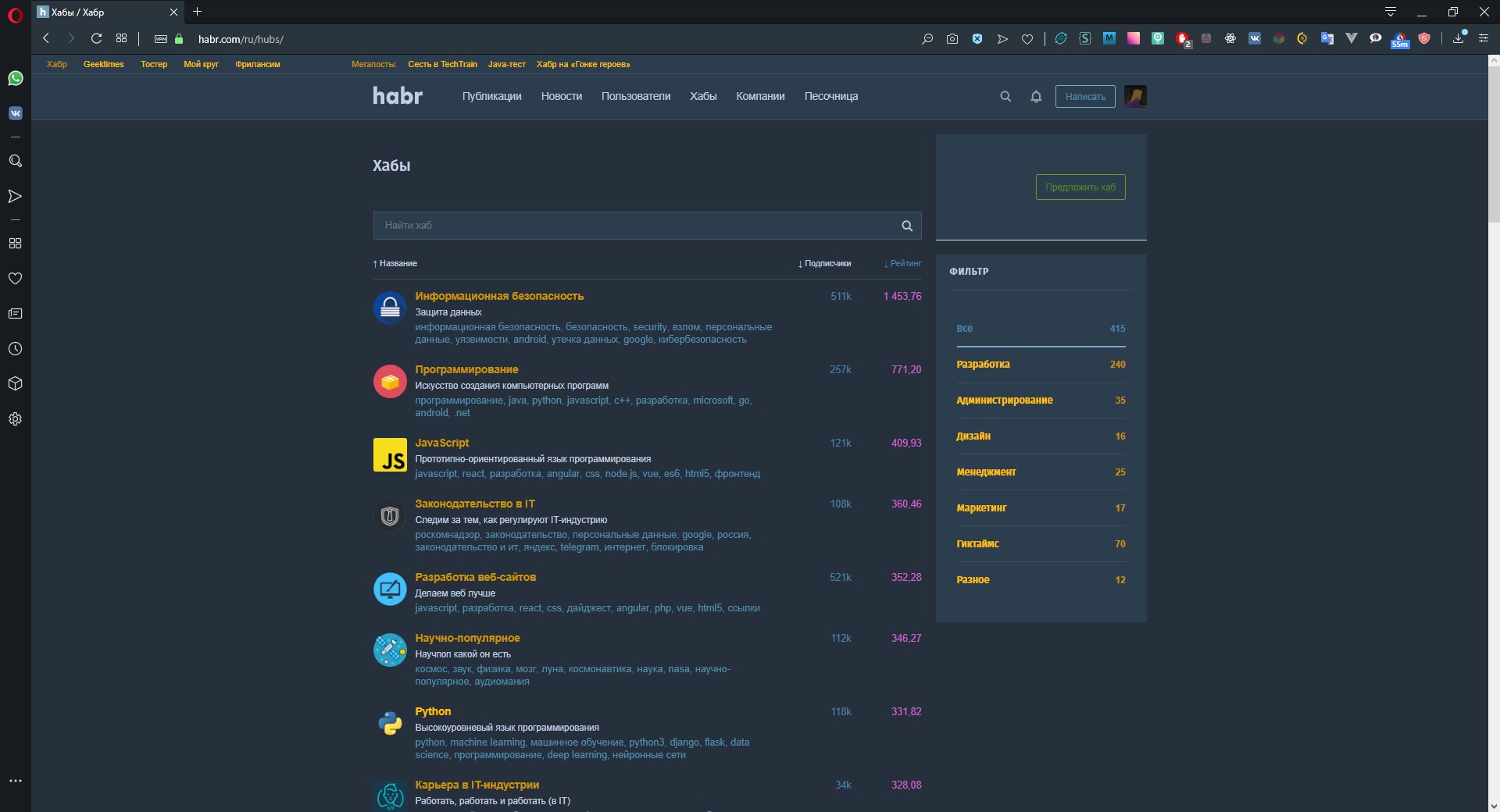Toggle the VPN badge in address bar
This screenshot has height=812, width=1500.
[x=161, y=38]
